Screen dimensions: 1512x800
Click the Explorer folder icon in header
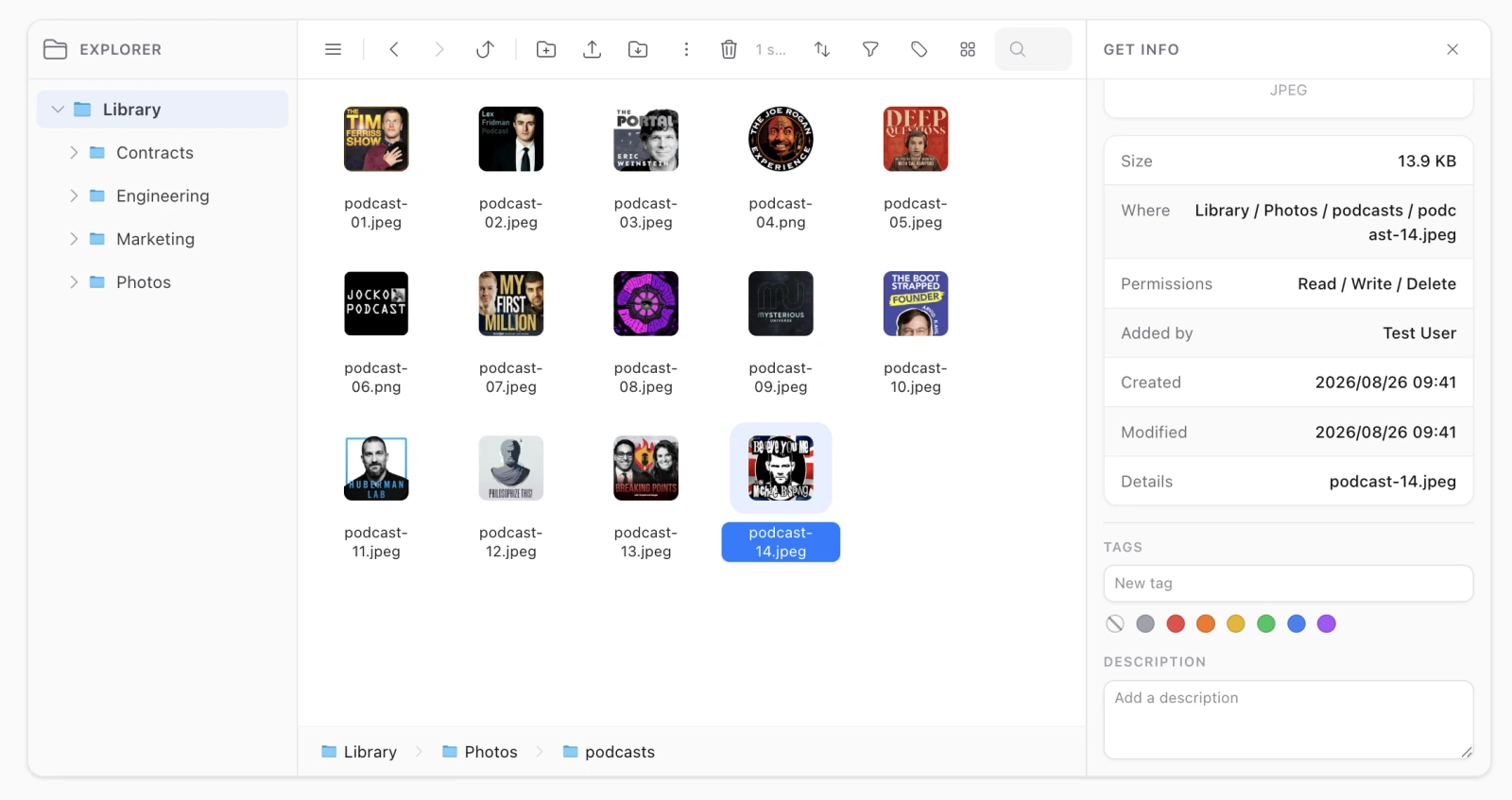click(x=56, y=49)
